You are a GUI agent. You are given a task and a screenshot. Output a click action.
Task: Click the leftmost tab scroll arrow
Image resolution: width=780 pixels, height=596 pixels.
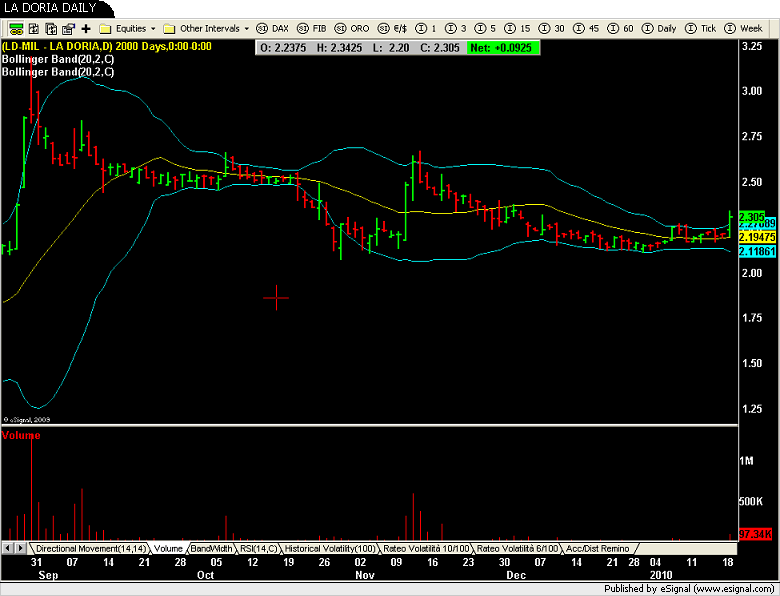(x=6, y=549)
